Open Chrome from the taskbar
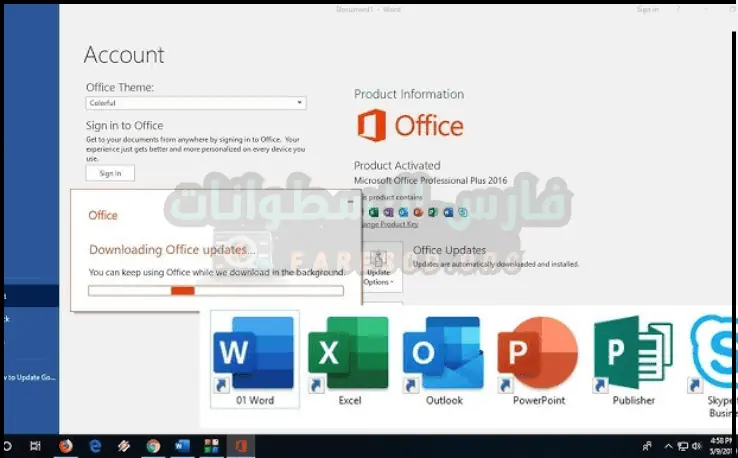 153,445
